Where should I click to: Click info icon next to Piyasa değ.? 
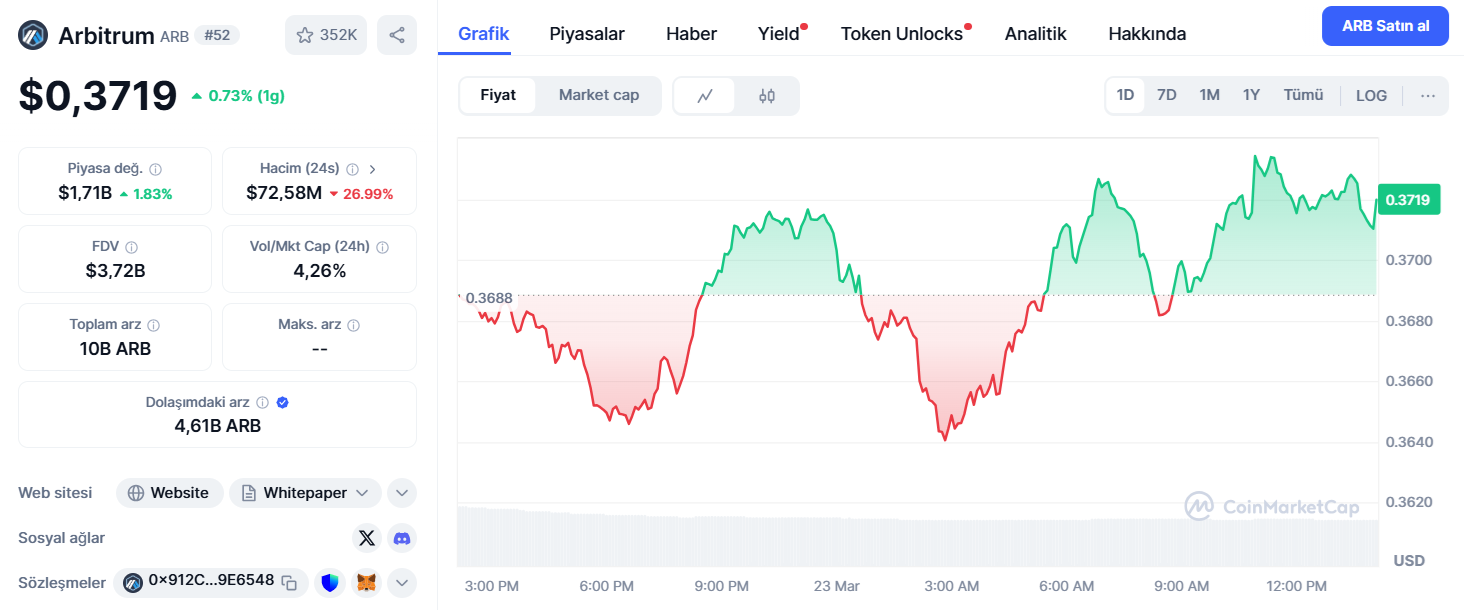coord(155,169)
